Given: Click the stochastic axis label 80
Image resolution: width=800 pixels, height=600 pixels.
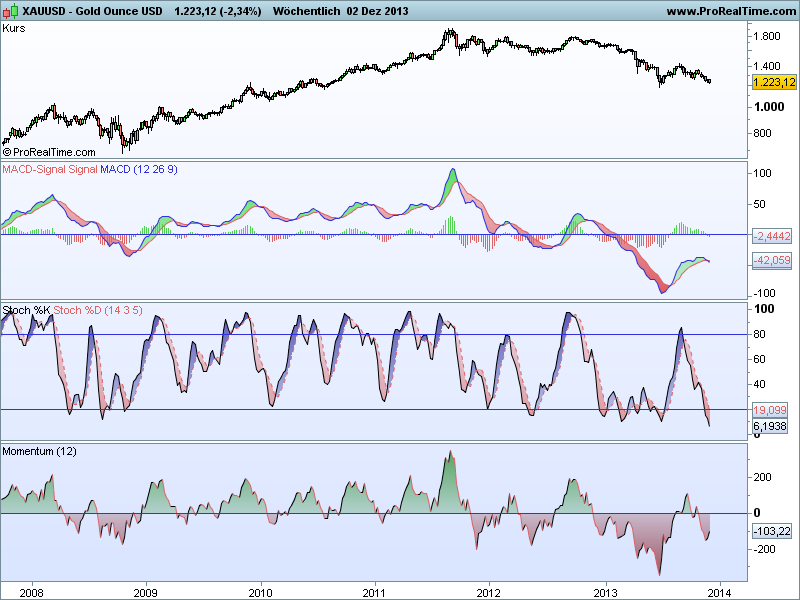Looking at the screenshot, I should (760, 334).
